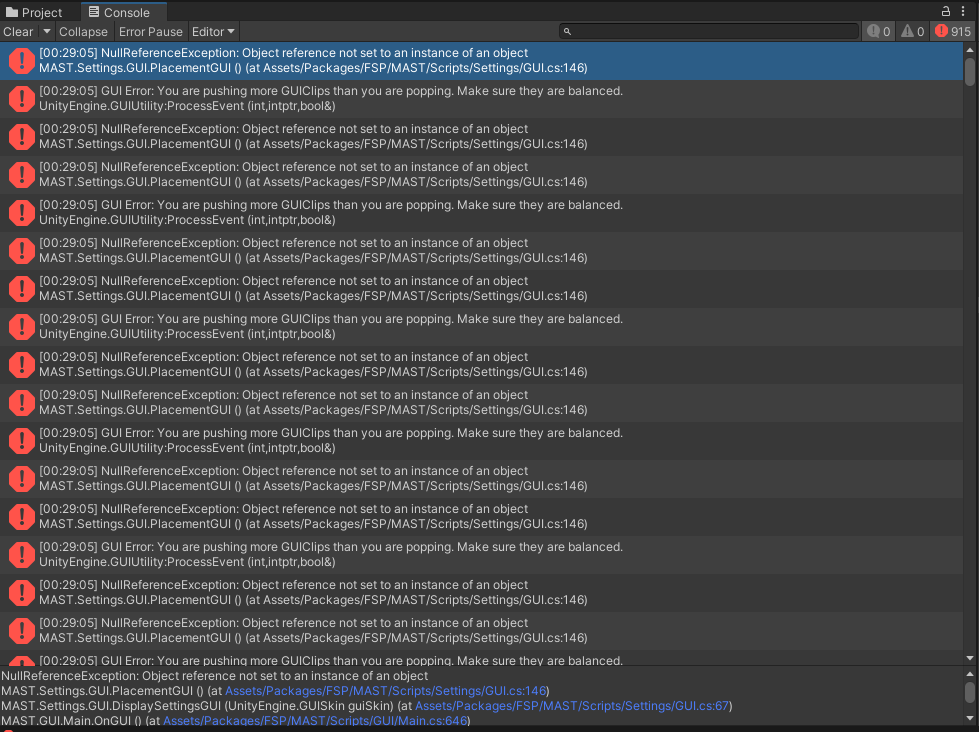Viewport: 979px width, 732px height.
Task: Click the details pane scroll-down arrow
Action: coord(970,718)
